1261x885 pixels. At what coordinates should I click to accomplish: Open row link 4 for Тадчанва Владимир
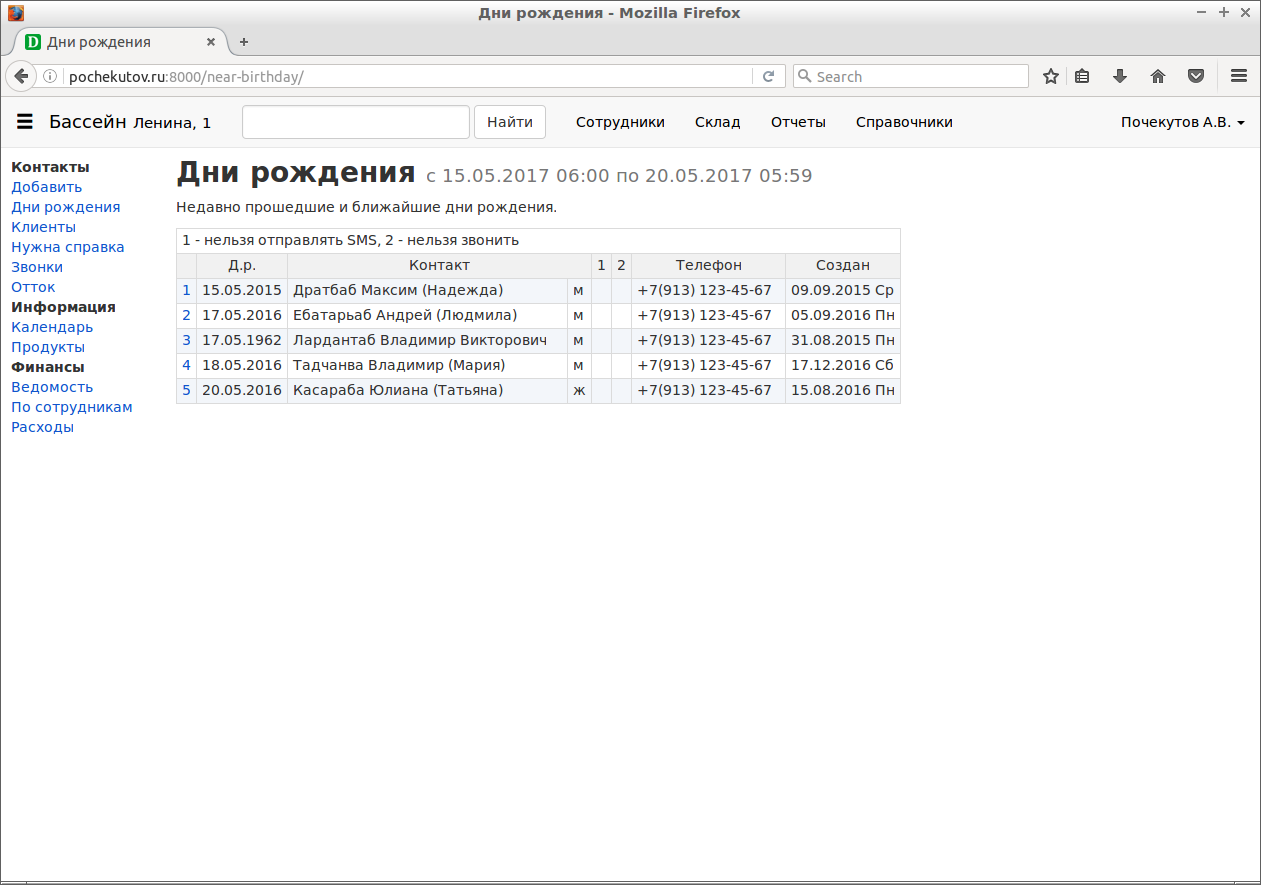[x=186, y=365]
